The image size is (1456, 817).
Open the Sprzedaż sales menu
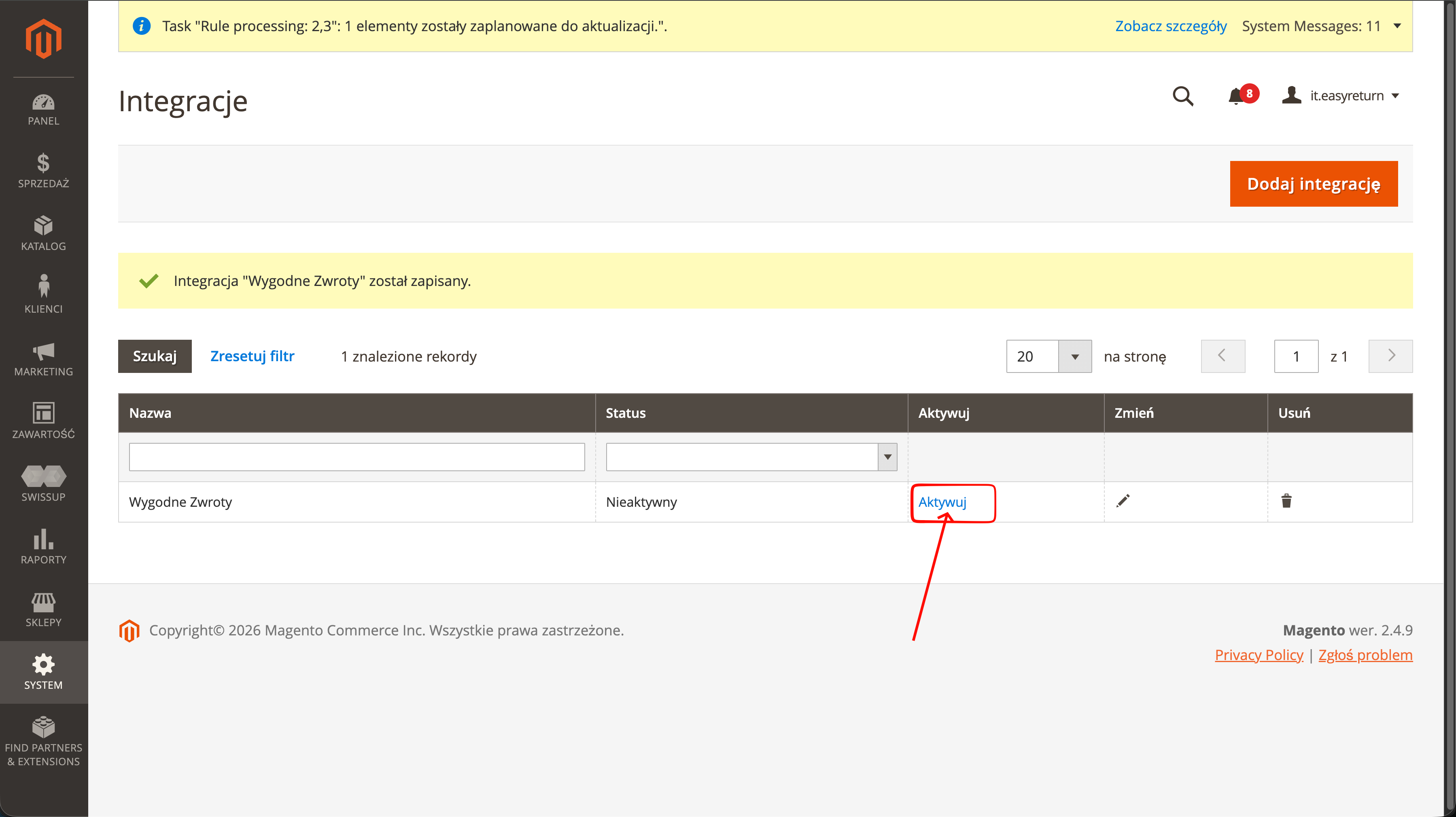pyautogui.click(x=44, y=171)
